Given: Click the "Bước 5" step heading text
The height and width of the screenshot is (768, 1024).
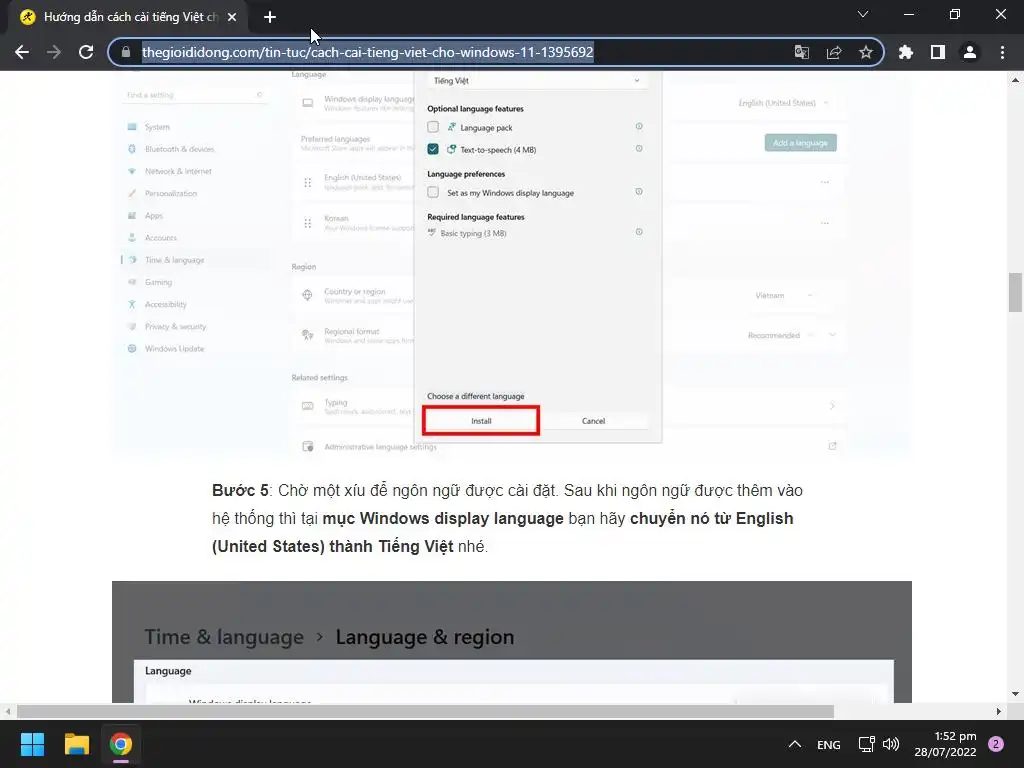Looking at the screenshot, I should [x=240, y=490].
